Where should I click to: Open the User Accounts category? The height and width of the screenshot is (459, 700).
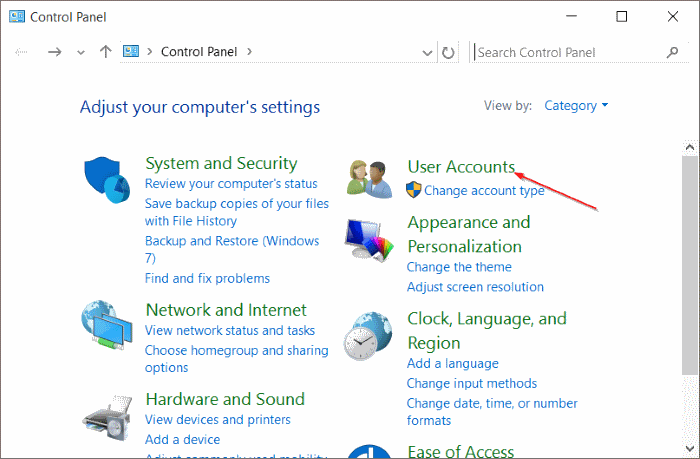pos(461,167)
